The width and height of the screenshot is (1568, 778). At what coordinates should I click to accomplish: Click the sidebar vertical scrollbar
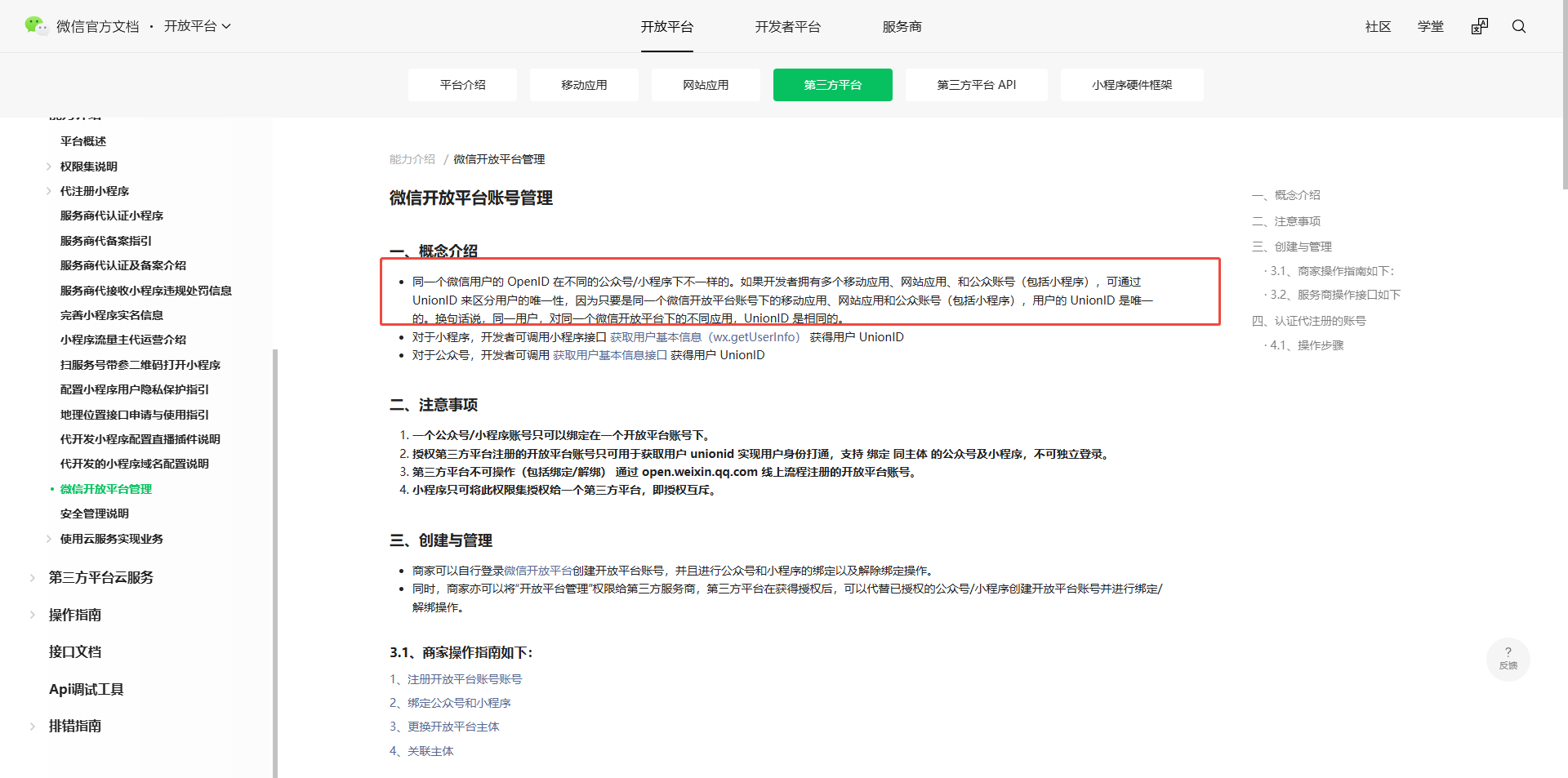275,563
